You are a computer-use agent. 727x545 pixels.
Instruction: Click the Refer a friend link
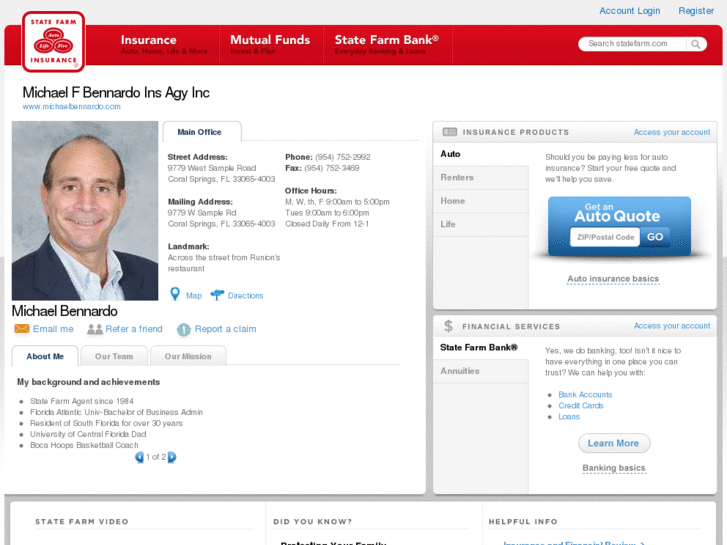pyautogui.click(x=134, y=329)
